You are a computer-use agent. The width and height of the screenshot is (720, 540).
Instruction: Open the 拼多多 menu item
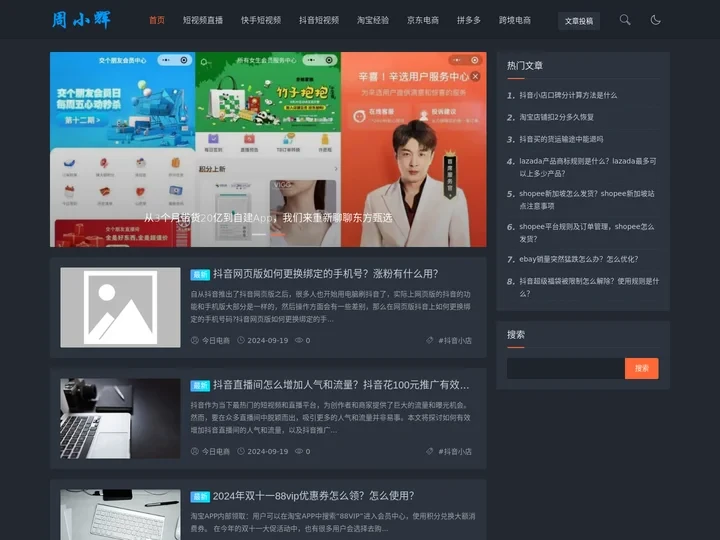pyautogui.click(x=468, y=20)
